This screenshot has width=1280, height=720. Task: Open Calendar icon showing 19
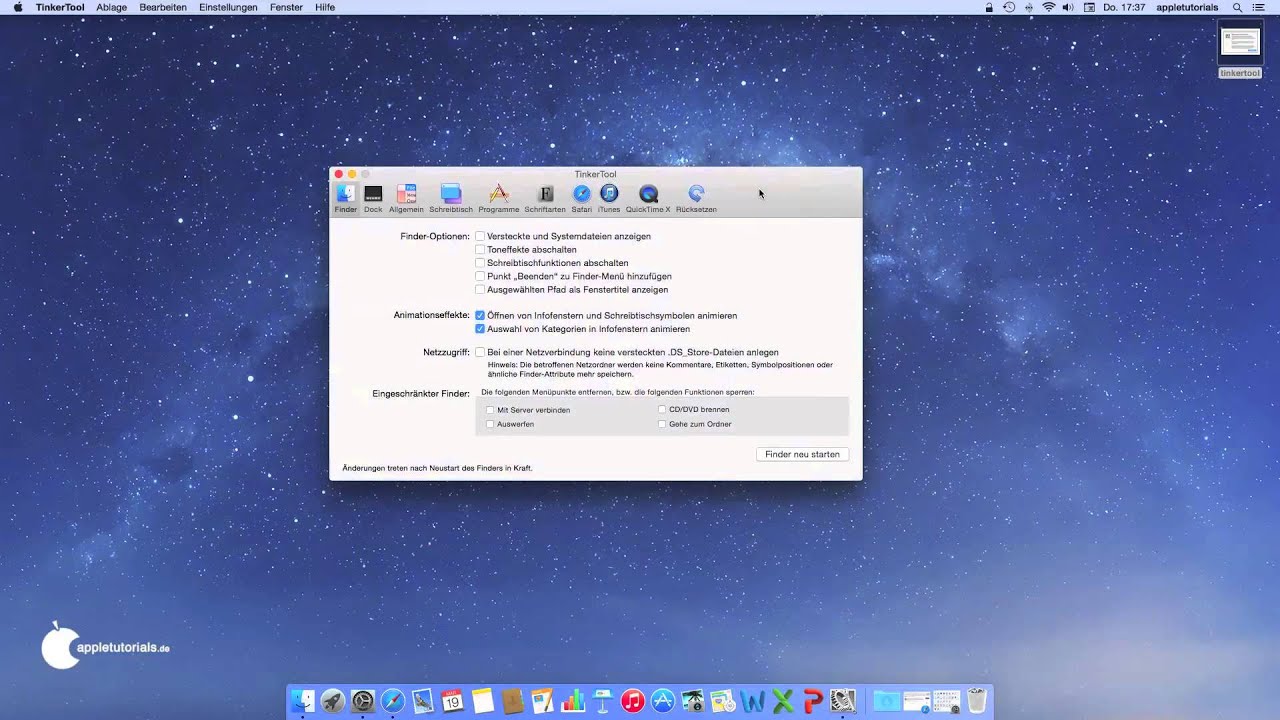(x=452, y=701)
